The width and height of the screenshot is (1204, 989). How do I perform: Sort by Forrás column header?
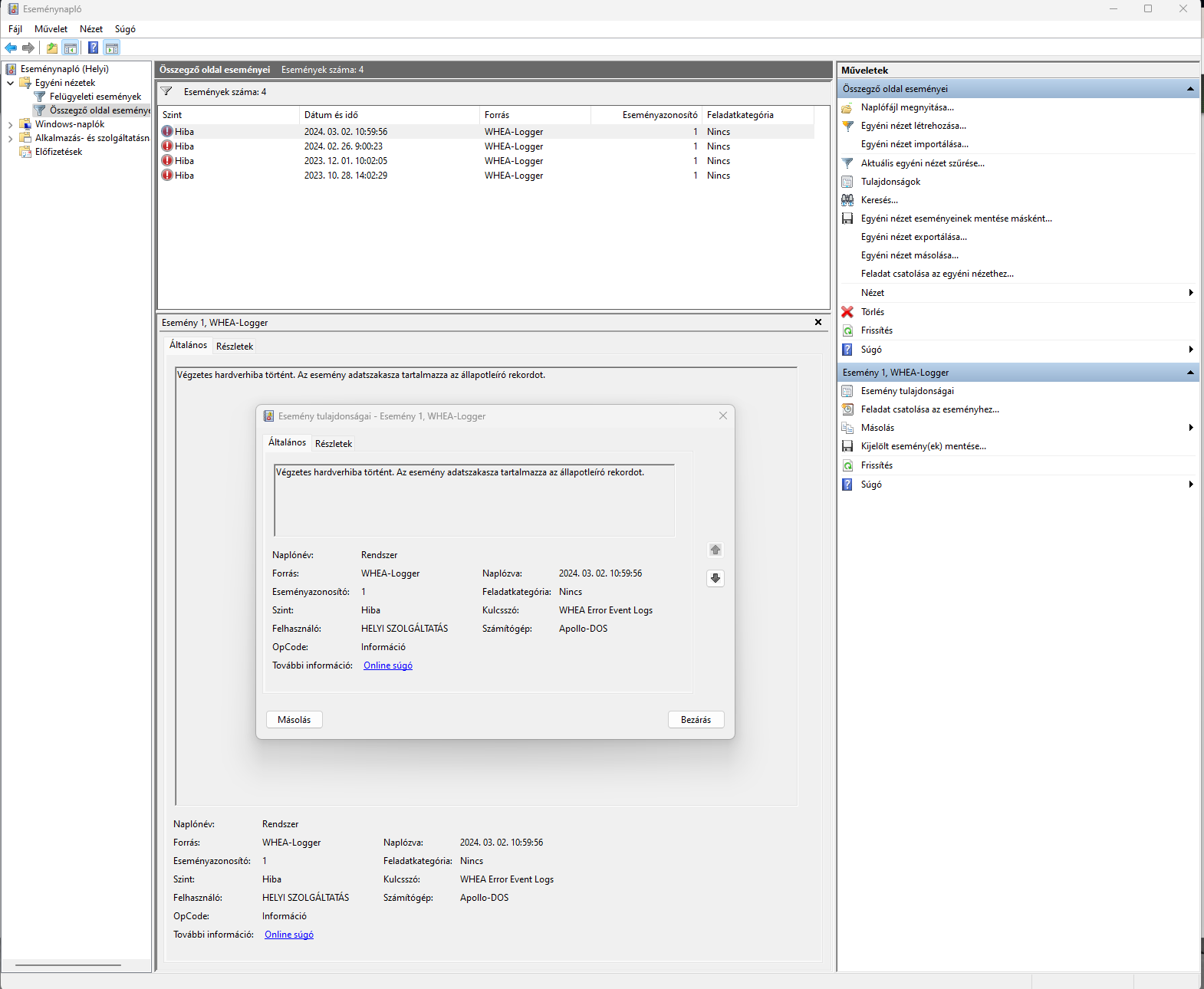[x=535, y=115]
